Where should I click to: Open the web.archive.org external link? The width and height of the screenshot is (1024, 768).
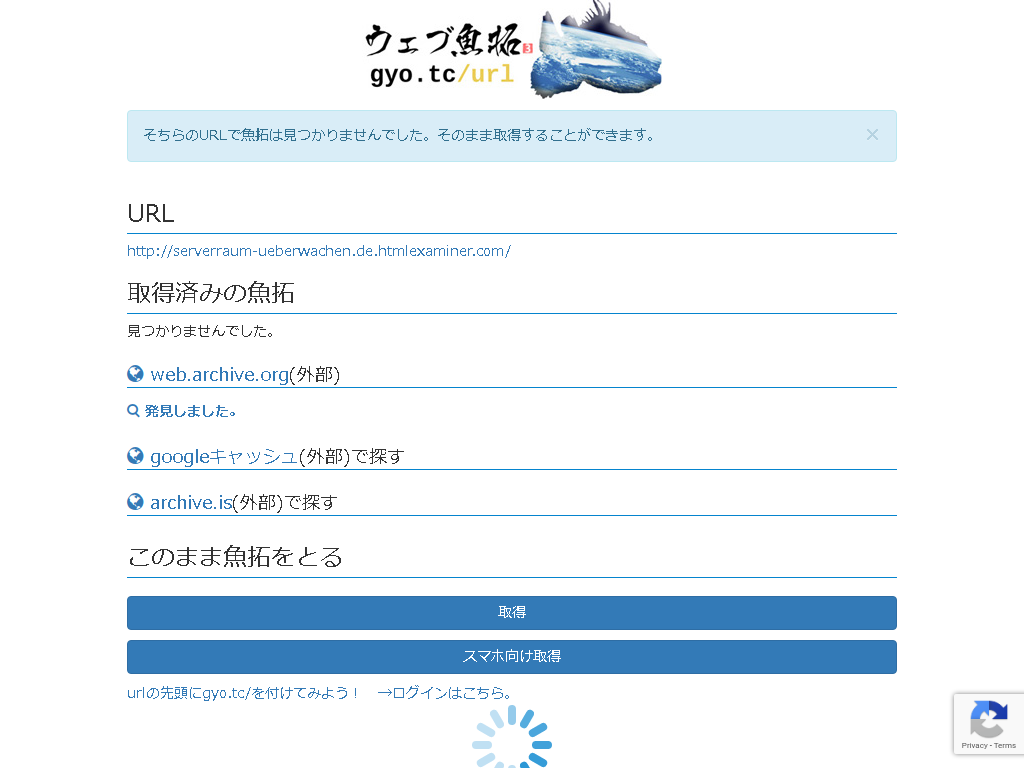[x=219, y=375]
